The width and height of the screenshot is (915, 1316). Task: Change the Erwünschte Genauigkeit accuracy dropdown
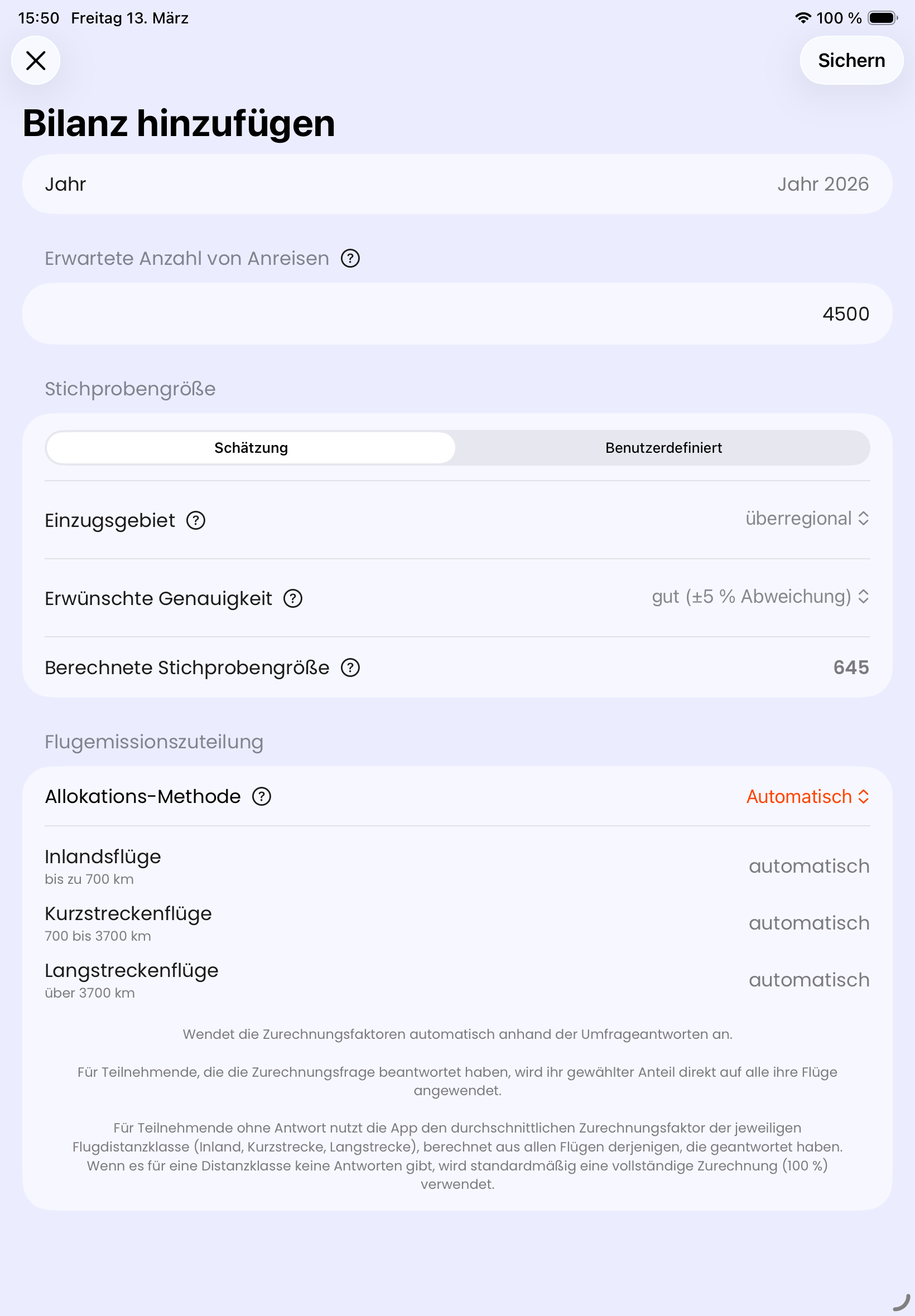(760, 597)
